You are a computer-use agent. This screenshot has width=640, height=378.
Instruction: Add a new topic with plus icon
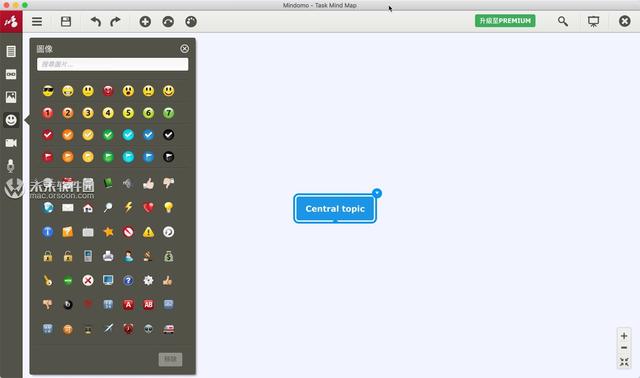click(145, 21)
